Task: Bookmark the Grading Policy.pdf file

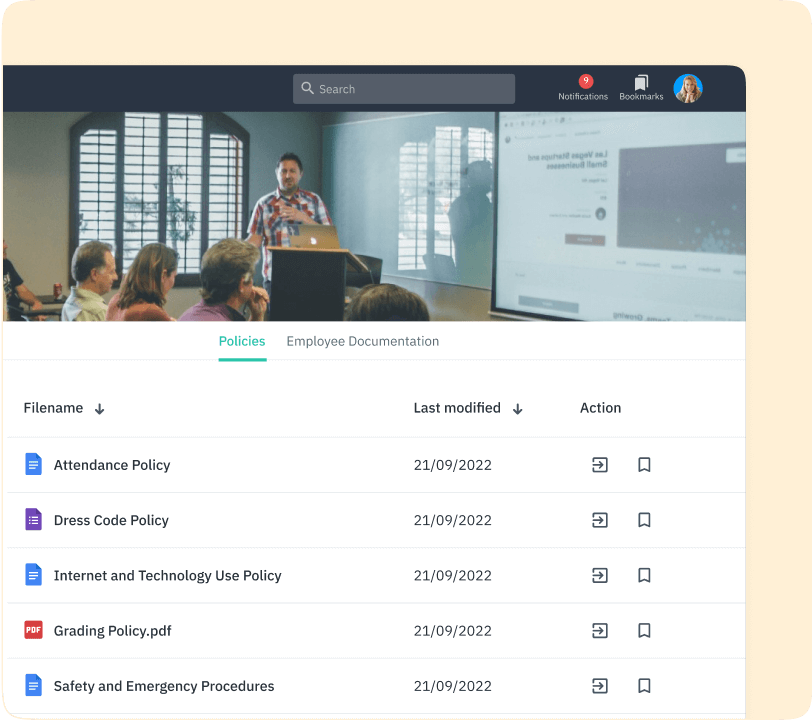Action: (644, 631)
